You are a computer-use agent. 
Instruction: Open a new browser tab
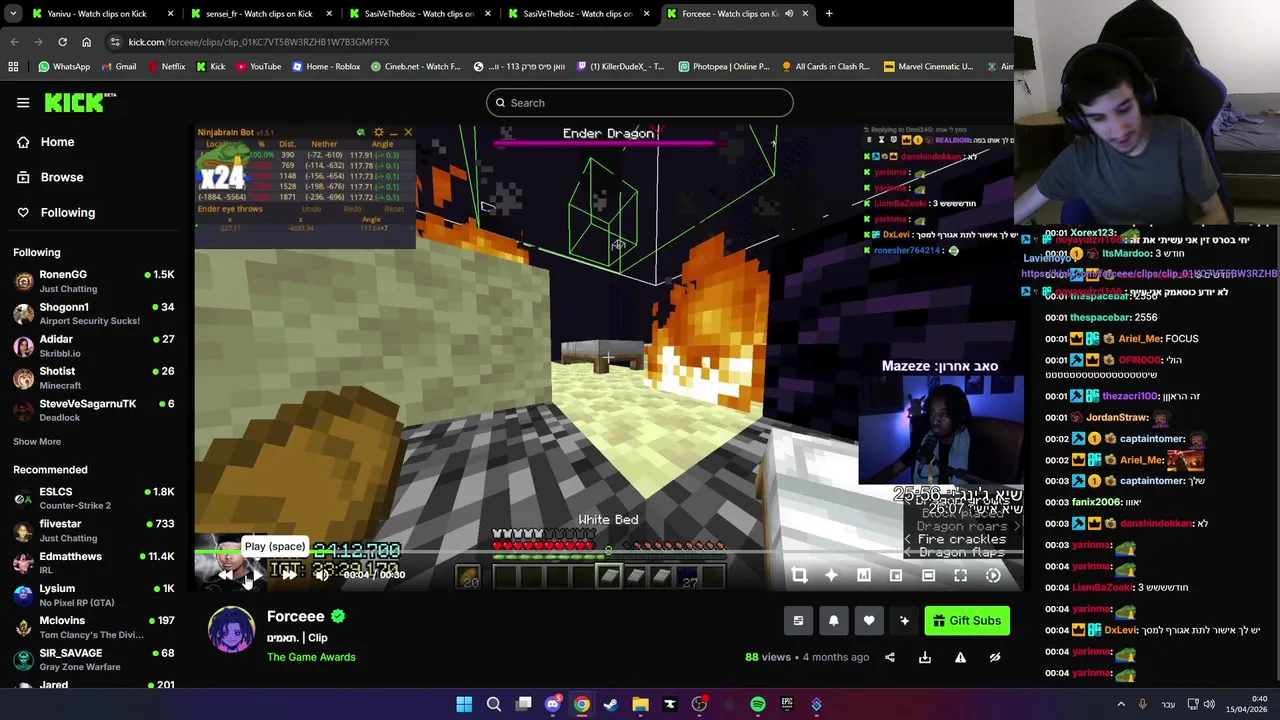point(829,14)
